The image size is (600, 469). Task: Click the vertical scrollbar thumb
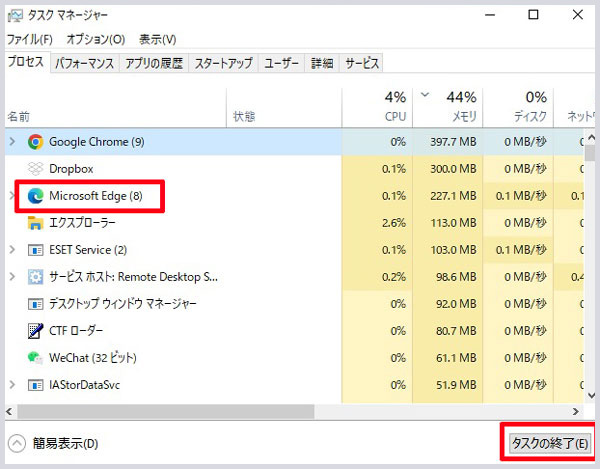pyautogui.click(x=591, y=152)
